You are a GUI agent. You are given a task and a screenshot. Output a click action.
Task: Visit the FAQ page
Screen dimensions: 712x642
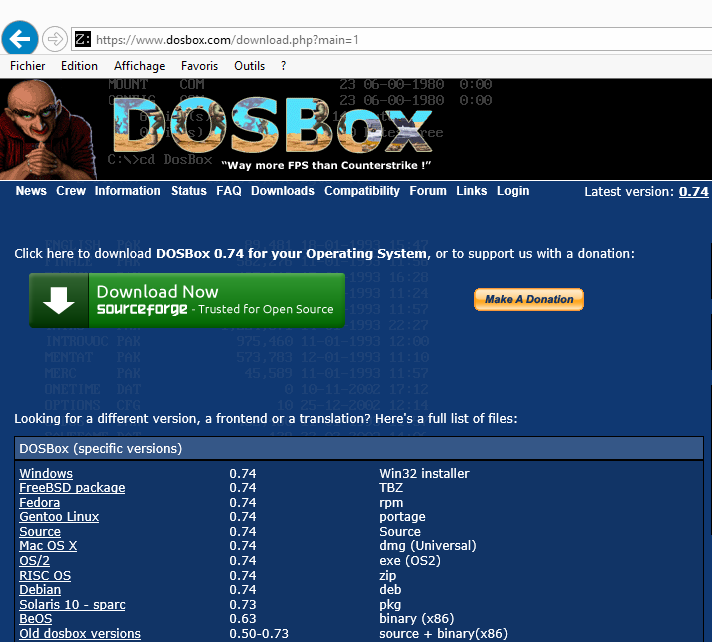click(x=229, y=191)
